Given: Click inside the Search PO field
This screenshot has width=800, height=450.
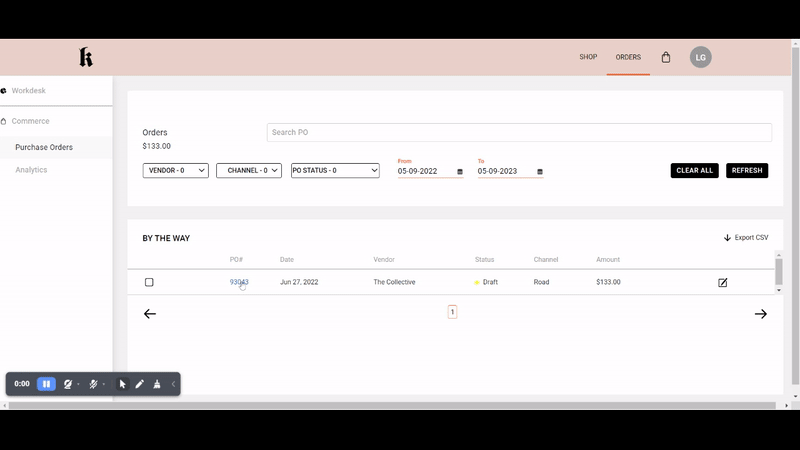Looking at the screenshot, I should 519,132.
